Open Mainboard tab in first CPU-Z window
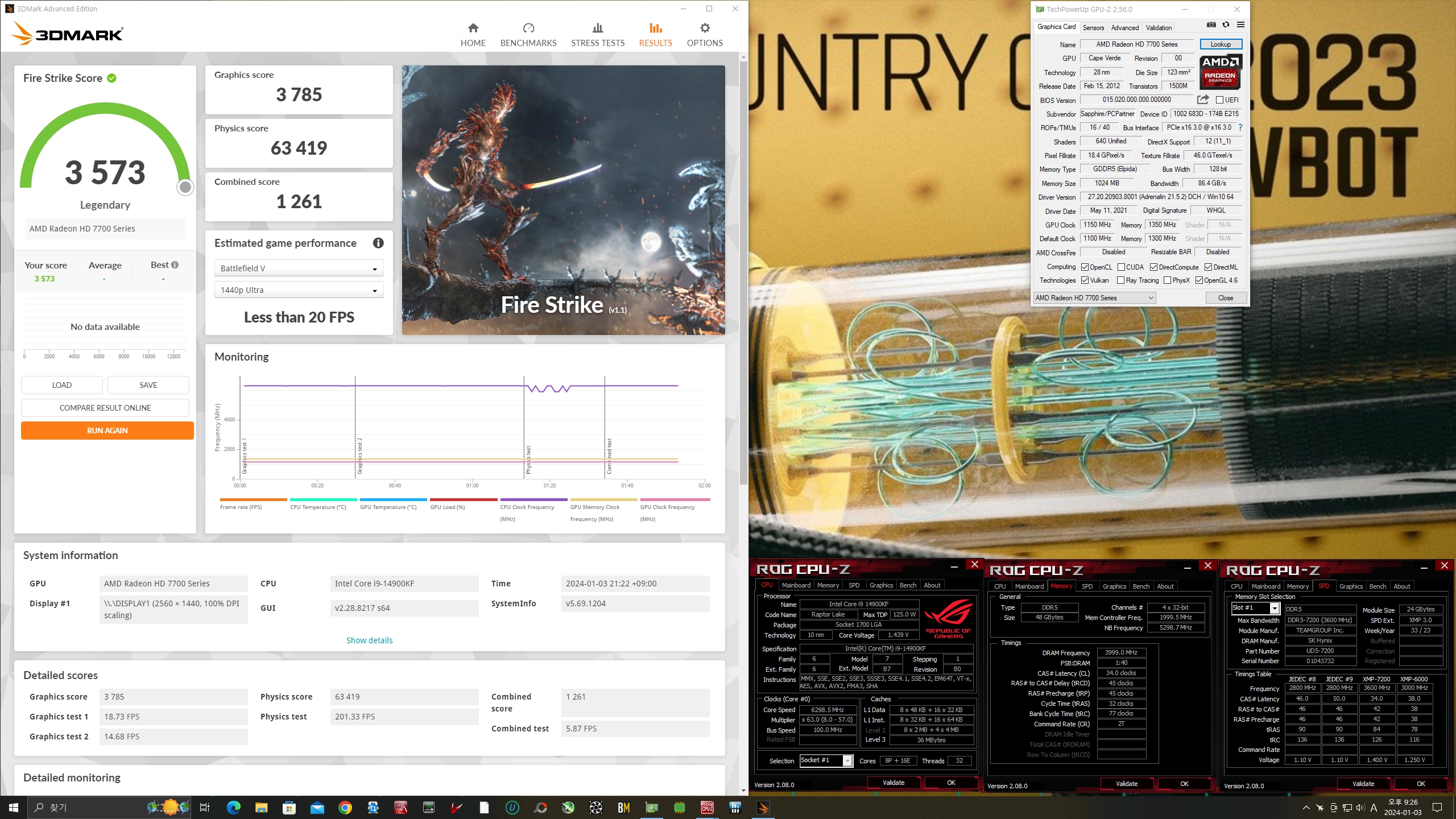 [x=796, y=585]
